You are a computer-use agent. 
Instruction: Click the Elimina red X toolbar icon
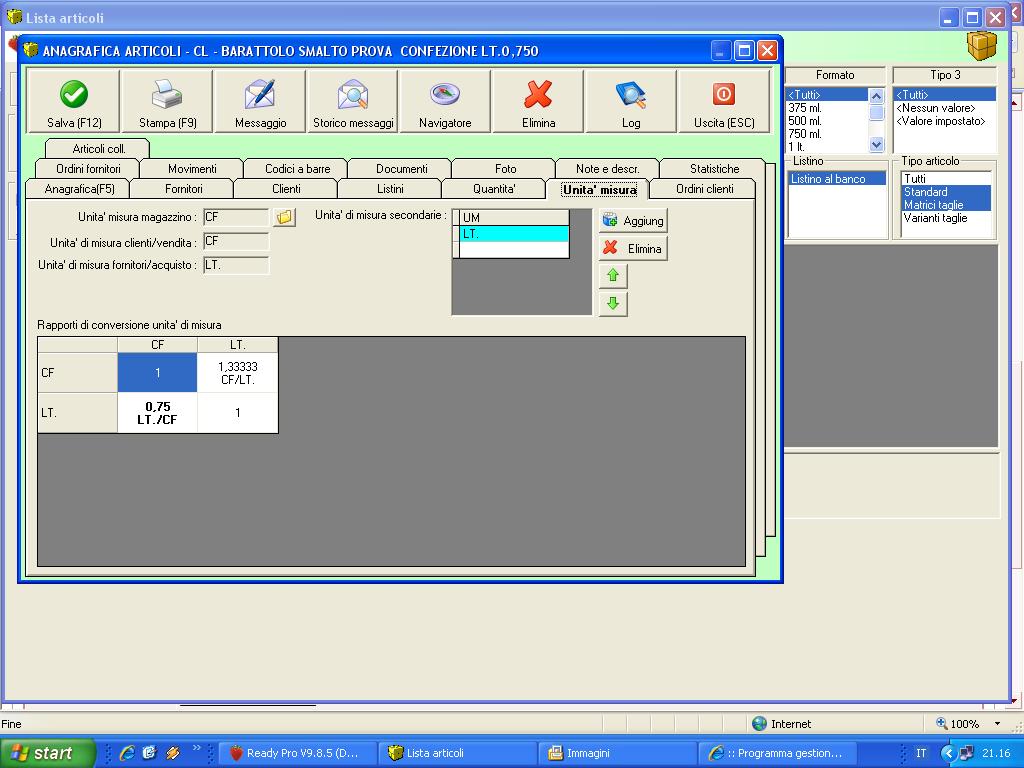(538, 95)
